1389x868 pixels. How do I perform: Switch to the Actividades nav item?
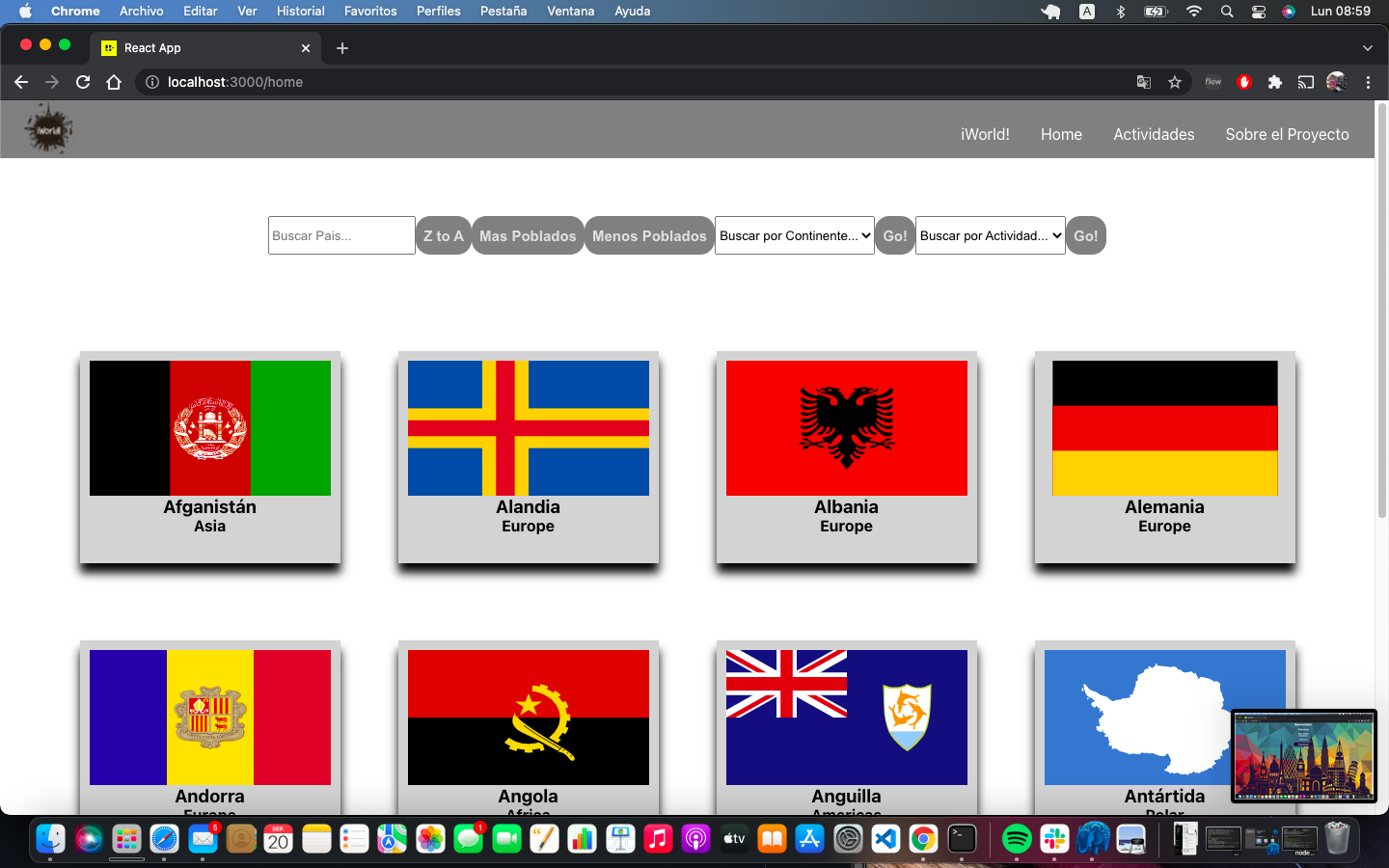pyautogui.click(x=1154, y=134)
